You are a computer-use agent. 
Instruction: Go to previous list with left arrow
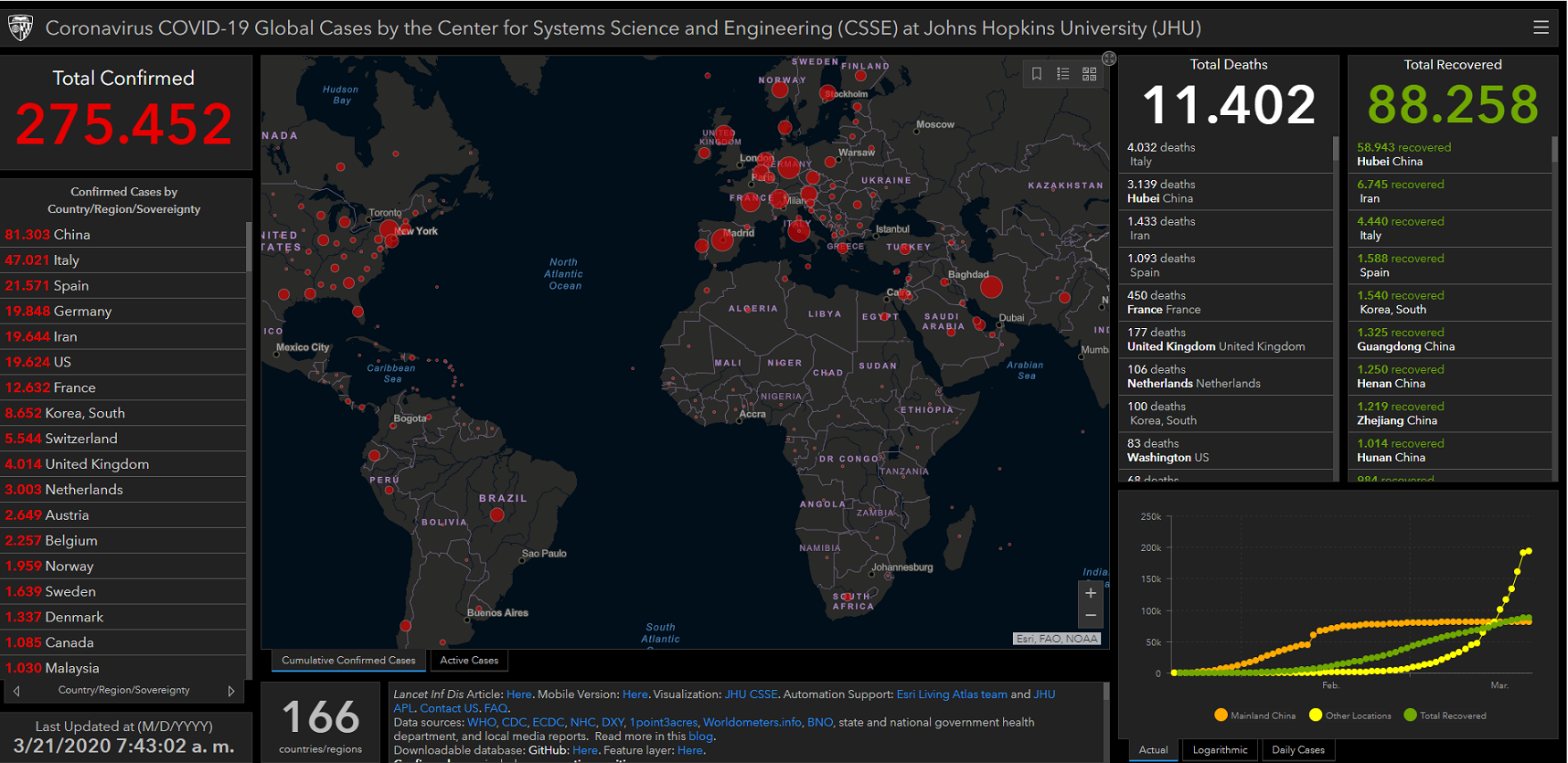click(16, 691)
